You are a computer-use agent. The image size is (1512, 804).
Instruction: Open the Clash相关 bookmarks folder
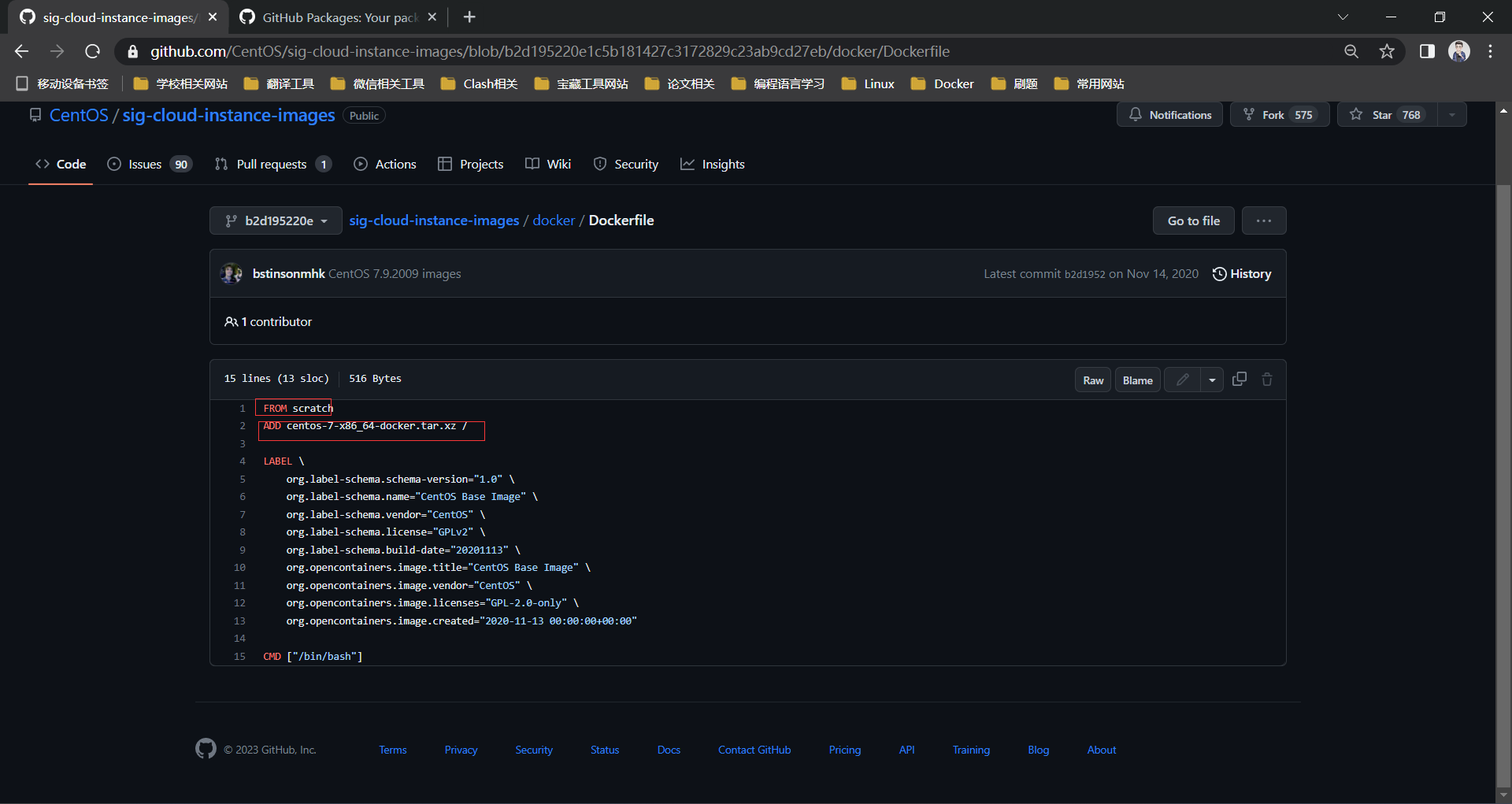coord(480,83)
